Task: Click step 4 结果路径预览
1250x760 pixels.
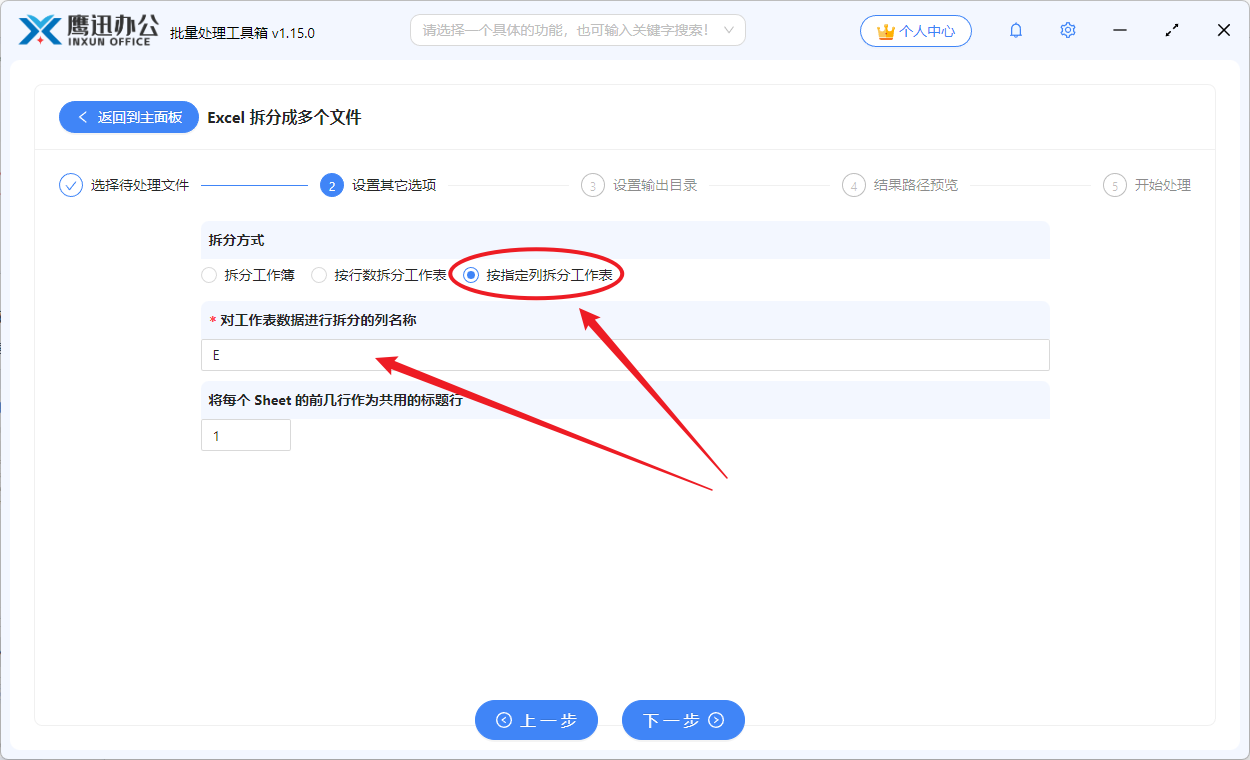Action: (x=854, y=184)
